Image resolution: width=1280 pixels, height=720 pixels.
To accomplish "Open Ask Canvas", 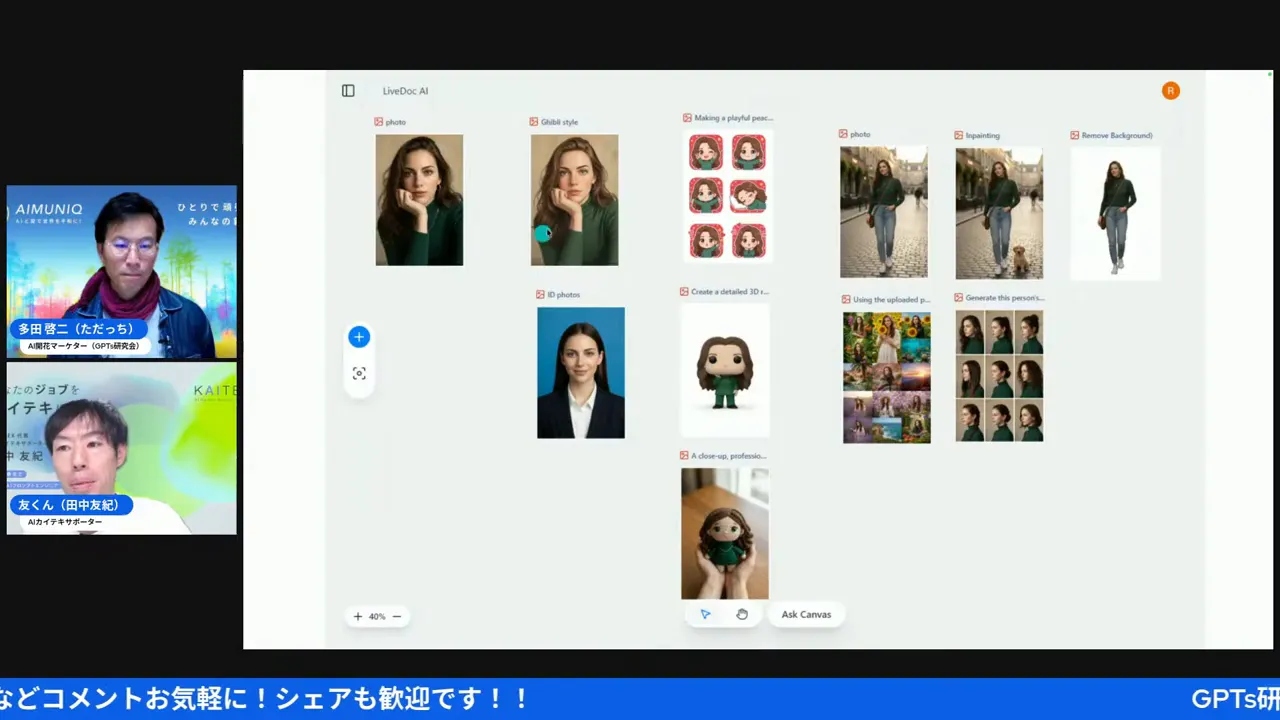I will pyautogui.click(x=806, y=613).
